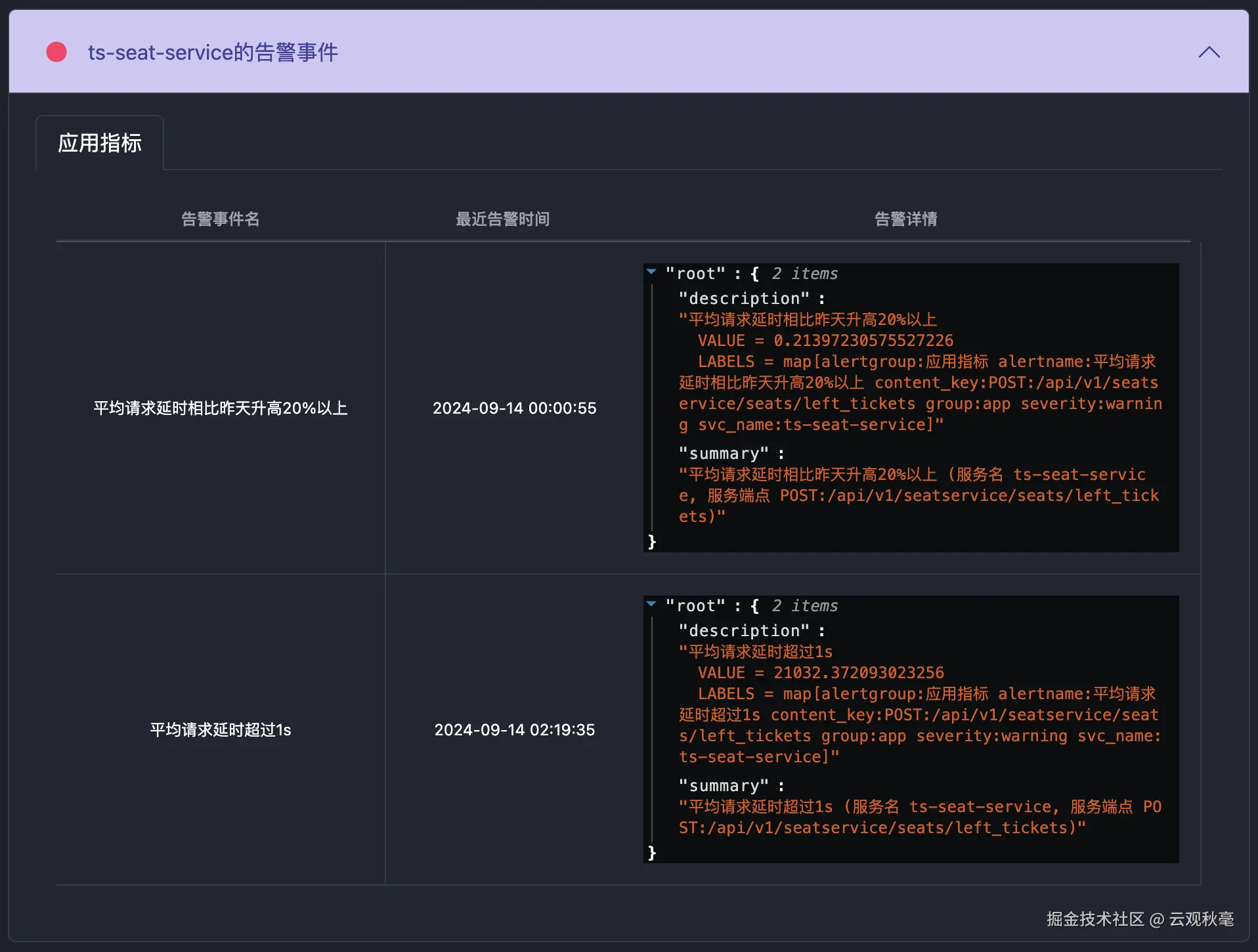Click "description" key in second alert JSON
Screen dimensions: 1258x952
click(x=744, y=631)
